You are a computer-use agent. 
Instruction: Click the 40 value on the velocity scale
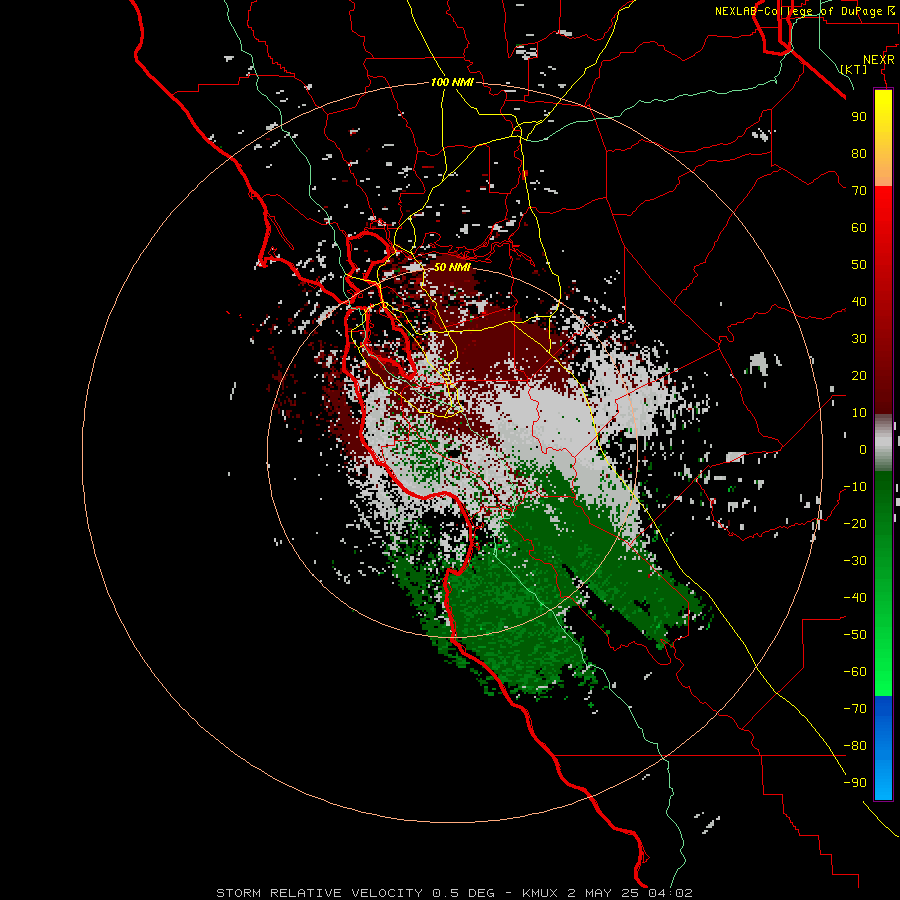(859, 302)
